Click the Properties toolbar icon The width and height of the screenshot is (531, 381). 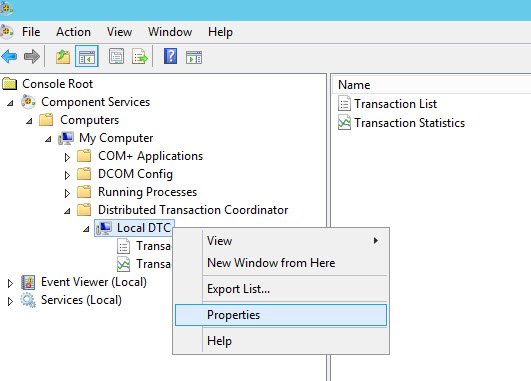pyautogui.click(x=116, y=56)
